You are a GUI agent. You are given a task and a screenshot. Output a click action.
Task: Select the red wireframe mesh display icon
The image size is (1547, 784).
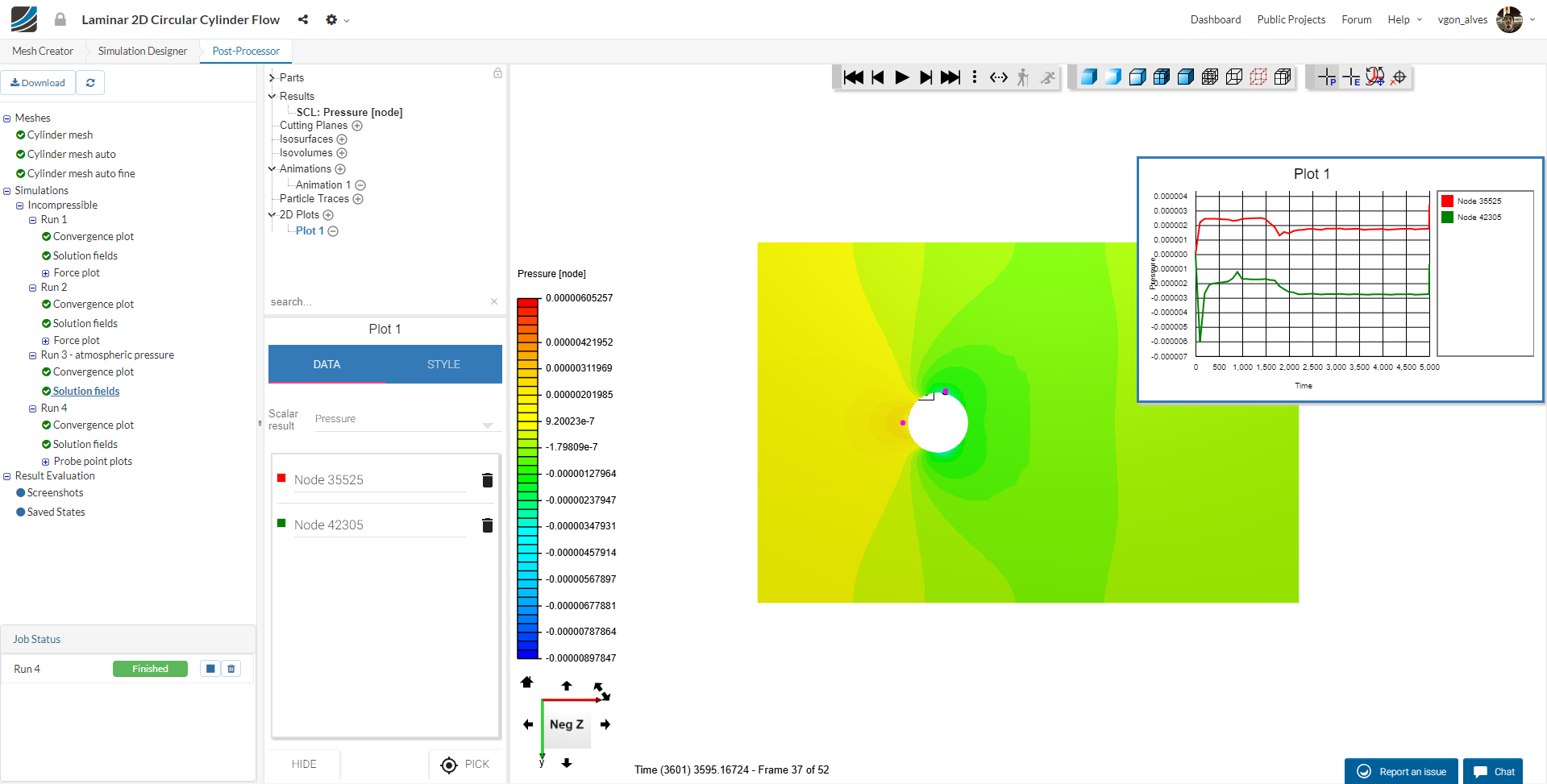(1258, 77)
